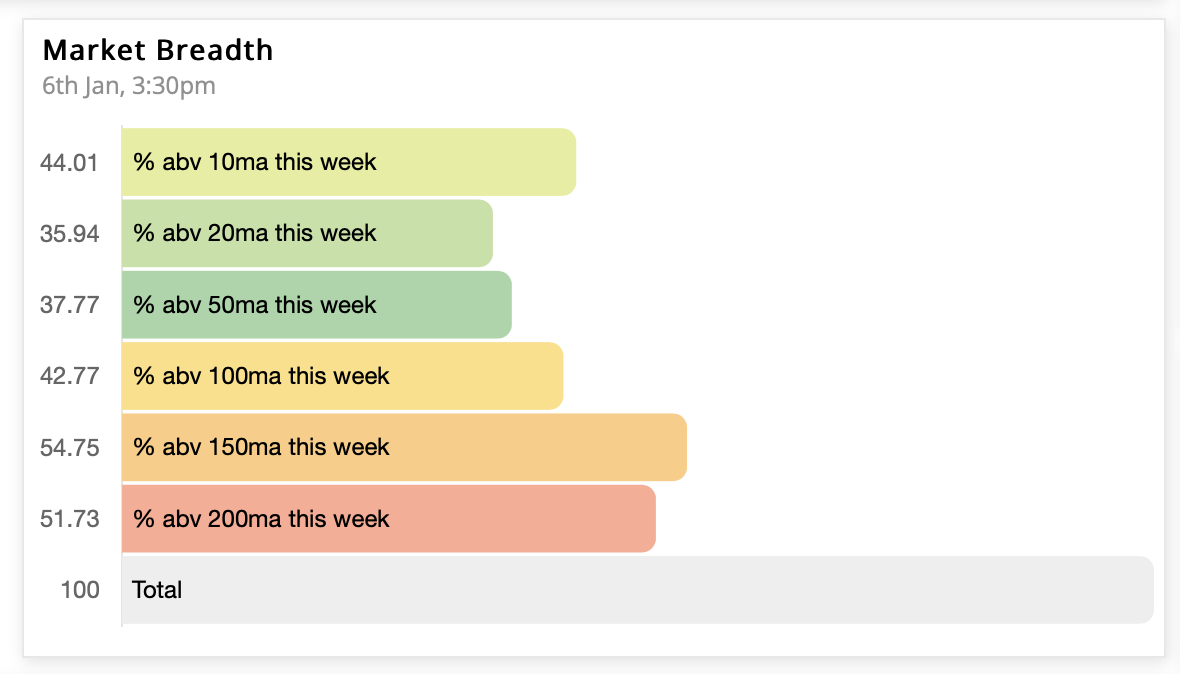Click the 'Total' text label
This screenshot has width=1180, height=674.
(x=157, y=590)
